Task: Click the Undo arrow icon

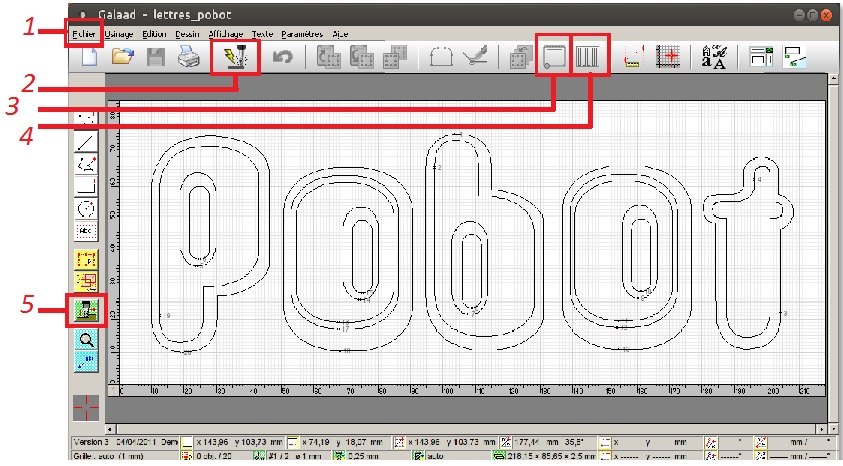Action: click(282, 58)
